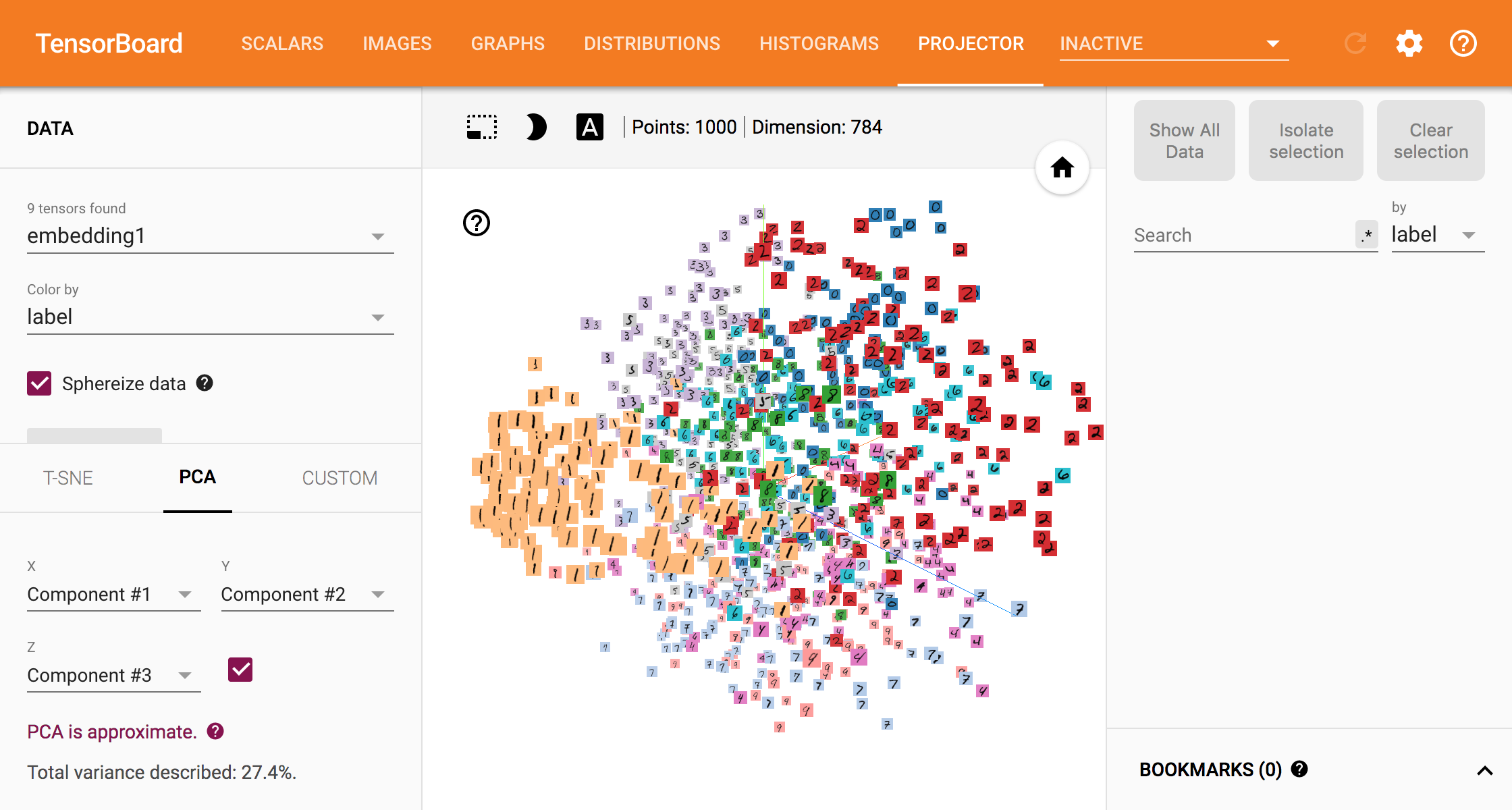Image resolution: width=1512 pixels, height=810 pixels.
Task: Open the HISTOGRAMS tab
Action: coord(819,44)
